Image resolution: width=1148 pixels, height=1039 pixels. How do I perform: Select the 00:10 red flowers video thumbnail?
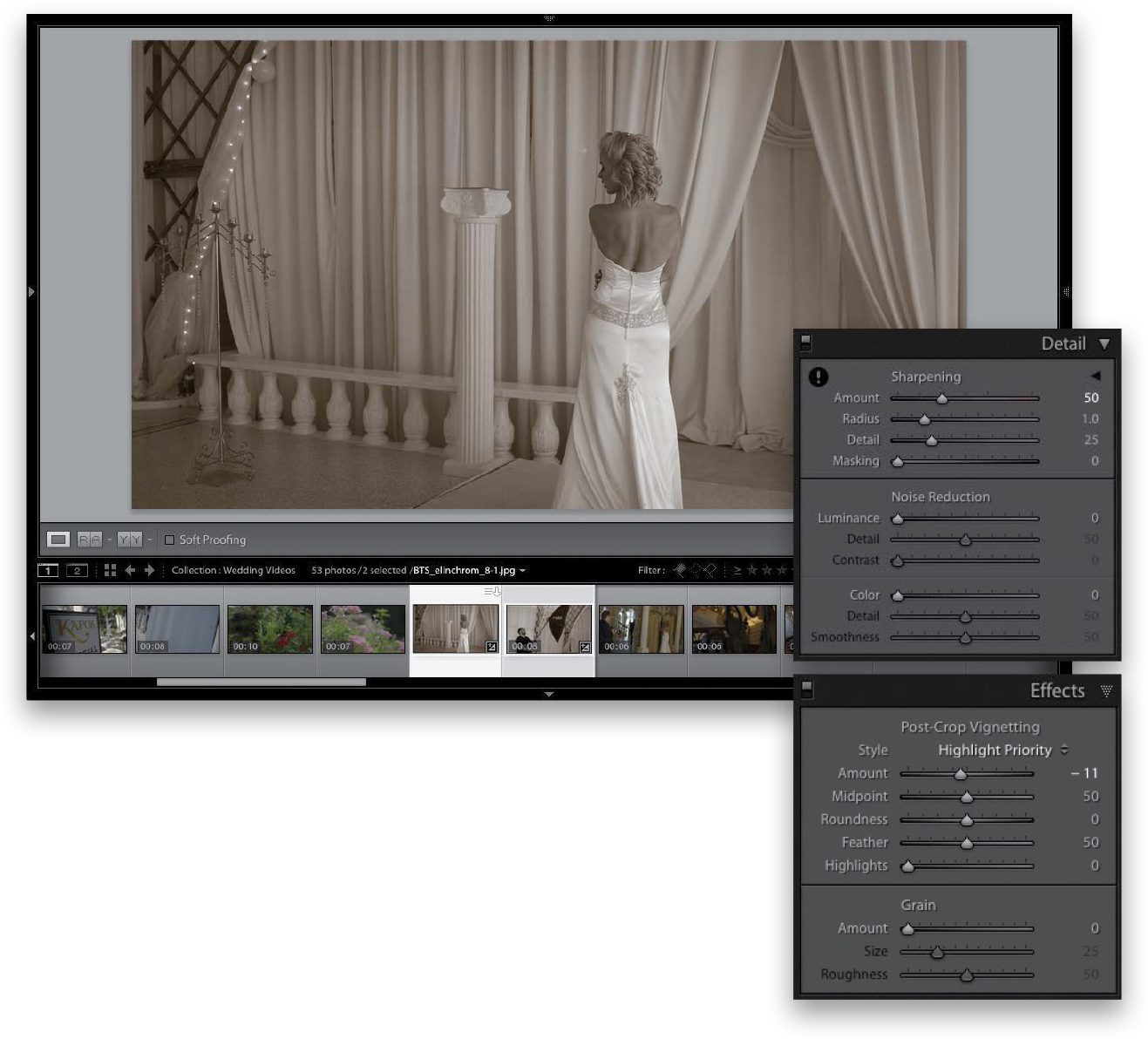click(x=269, y=629)
